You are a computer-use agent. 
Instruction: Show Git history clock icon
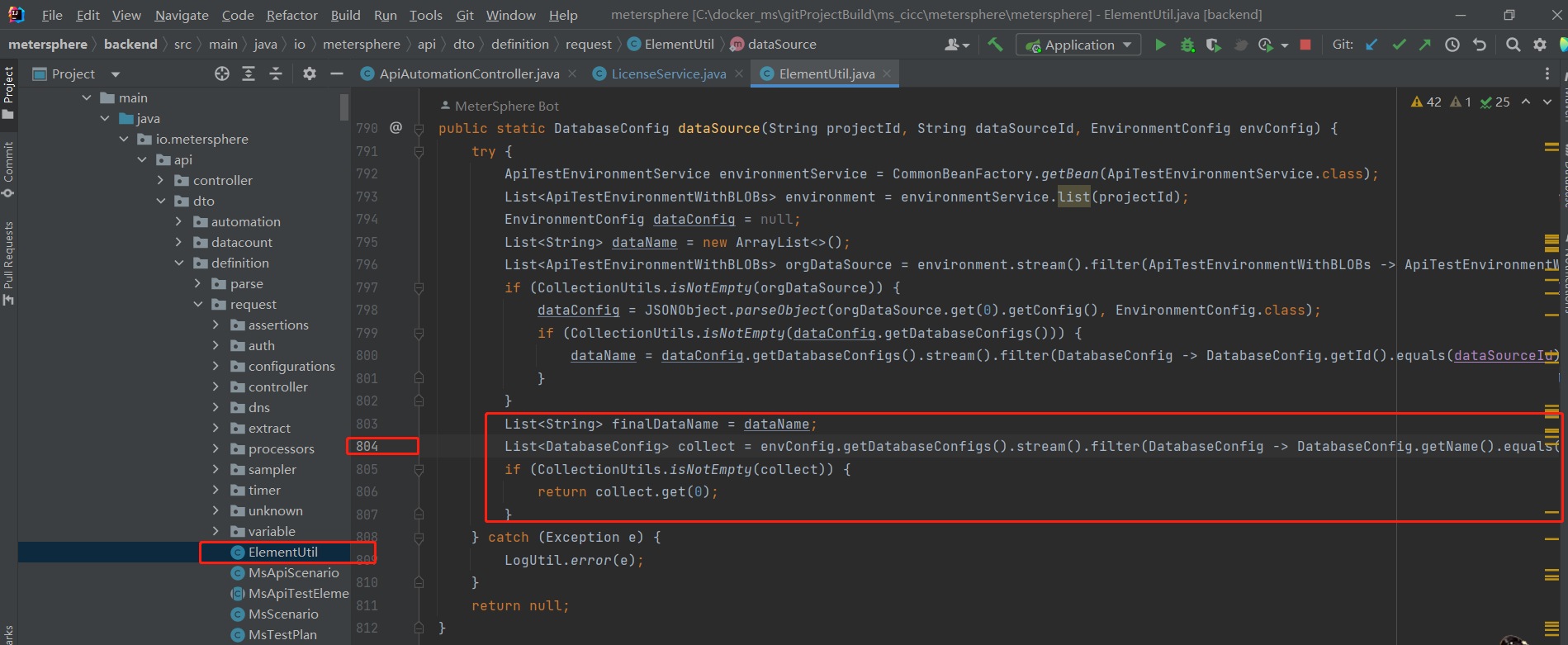(x=1452, y=45)
